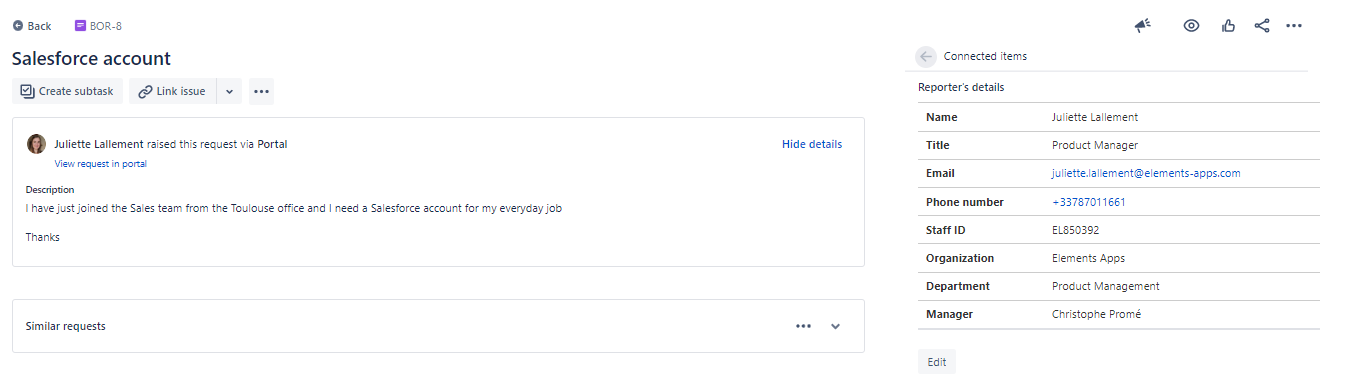Open the top-right more actions menu
This screenshot has width=1345, height=384.
pos(1294,26)
